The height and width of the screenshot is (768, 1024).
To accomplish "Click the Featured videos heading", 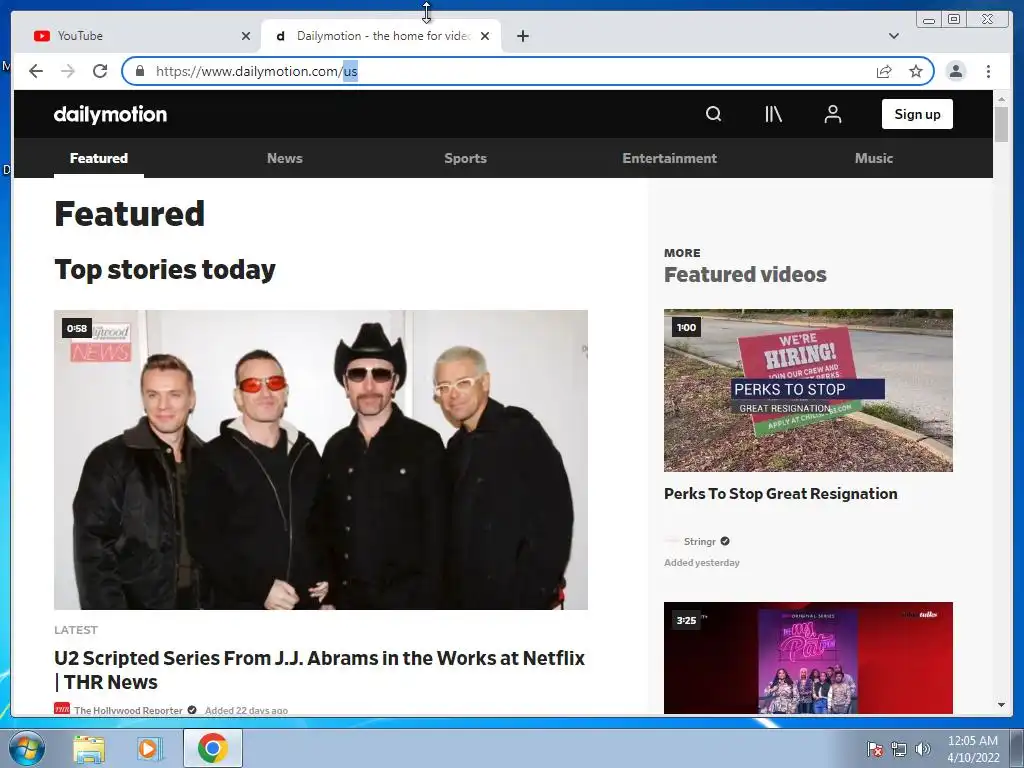I will coord(745,275).
